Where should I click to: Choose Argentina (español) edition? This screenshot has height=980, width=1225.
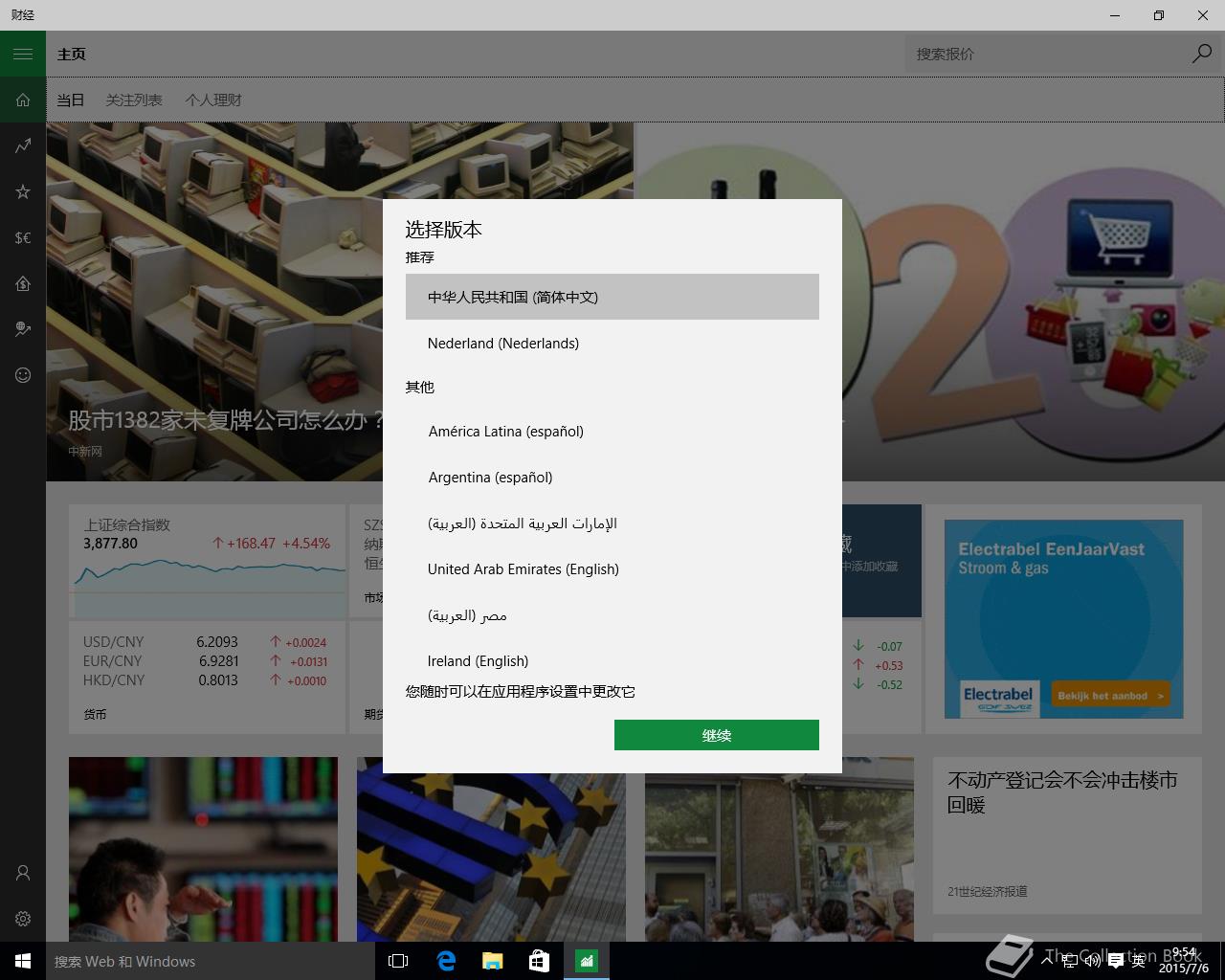click(612, 477)
